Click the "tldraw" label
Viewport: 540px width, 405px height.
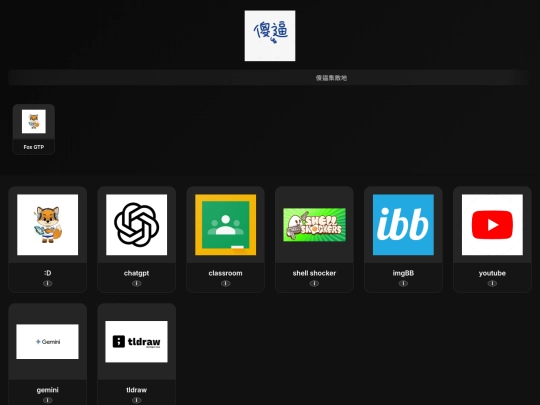136,390
